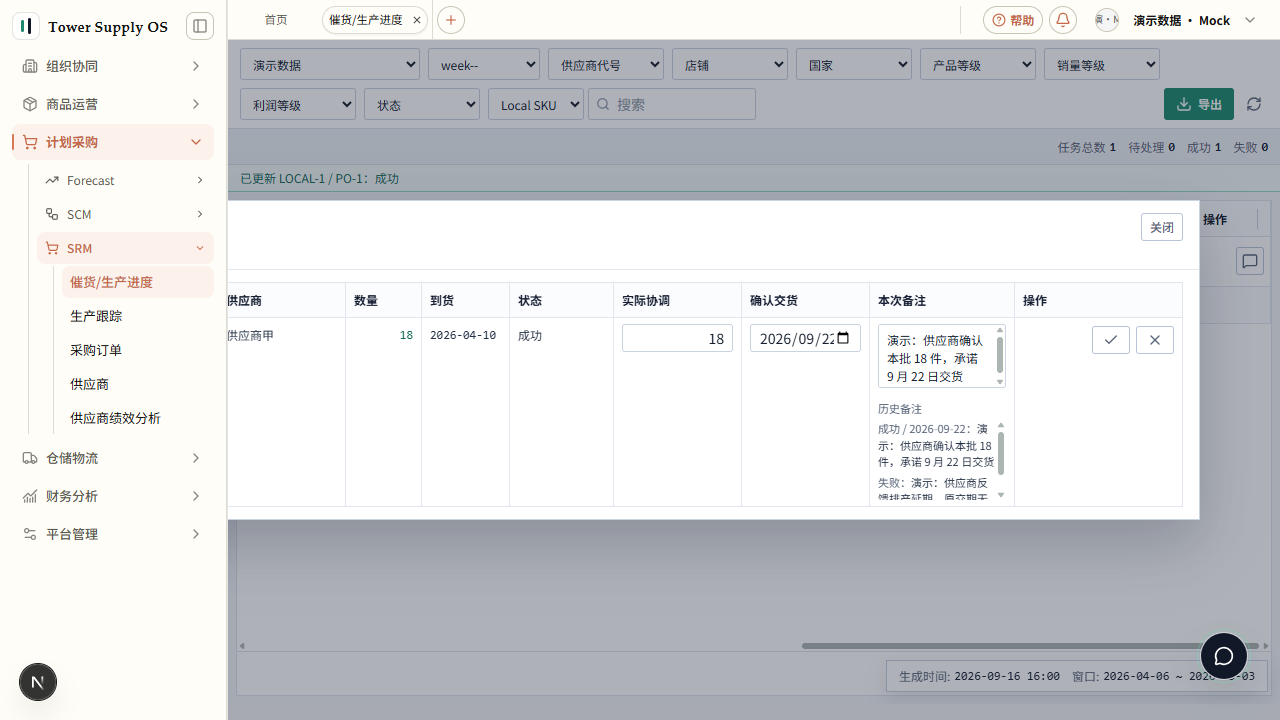Click the refresh icon next to export
The height and width of the screenshot is (720, 1280).
tap(1254, 104)
